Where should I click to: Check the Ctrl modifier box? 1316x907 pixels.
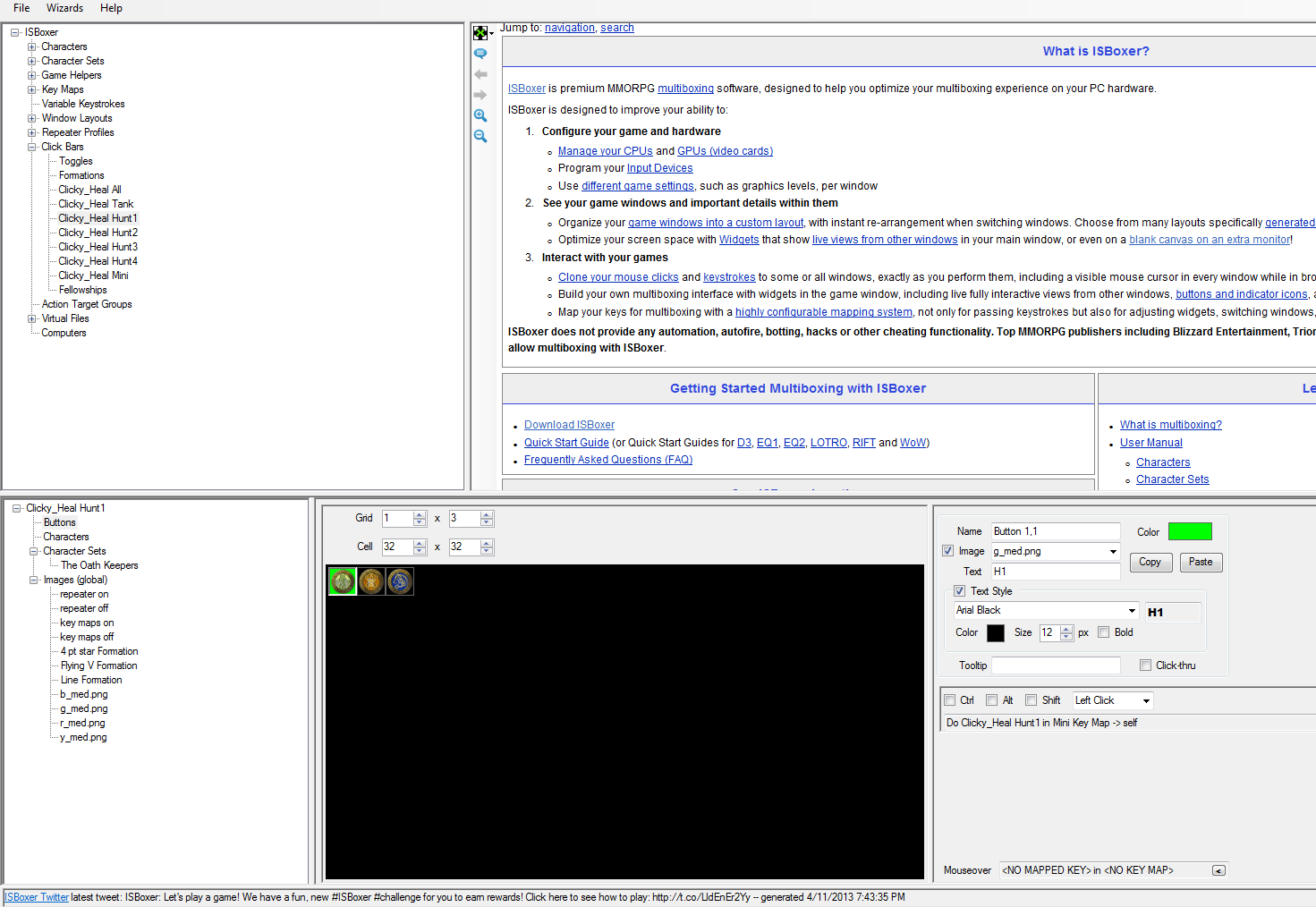[950, 700]
